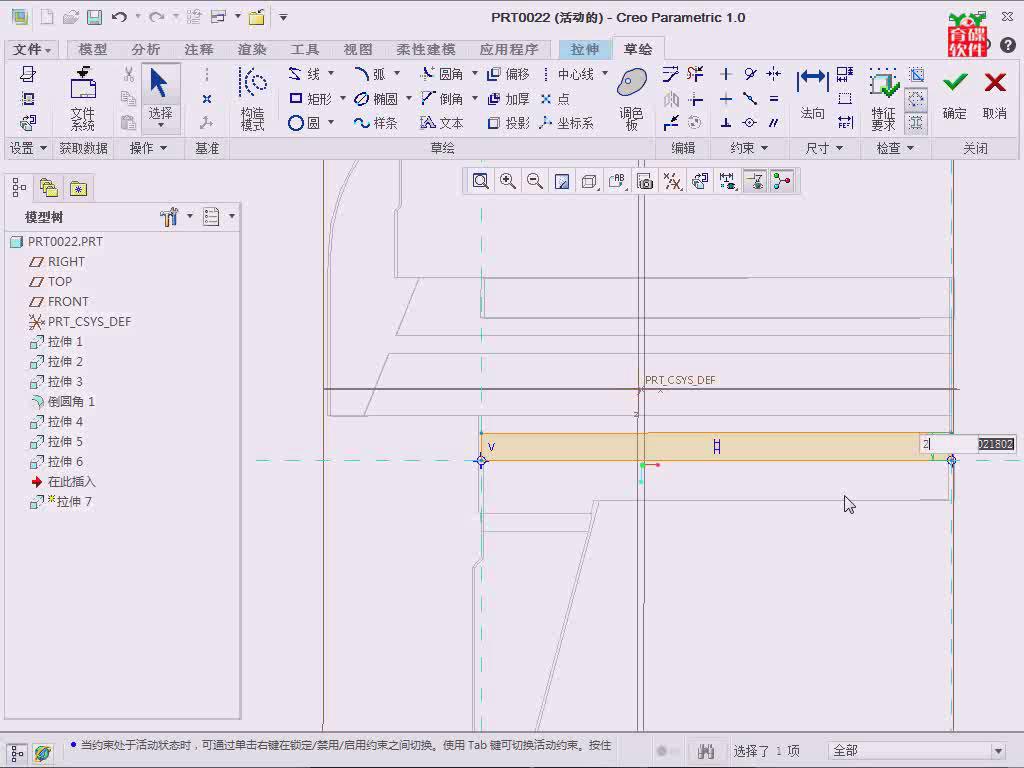Click the Save icon in quick access toolbar
Screen dimensions: 1024x768
[x=95, y=18]
